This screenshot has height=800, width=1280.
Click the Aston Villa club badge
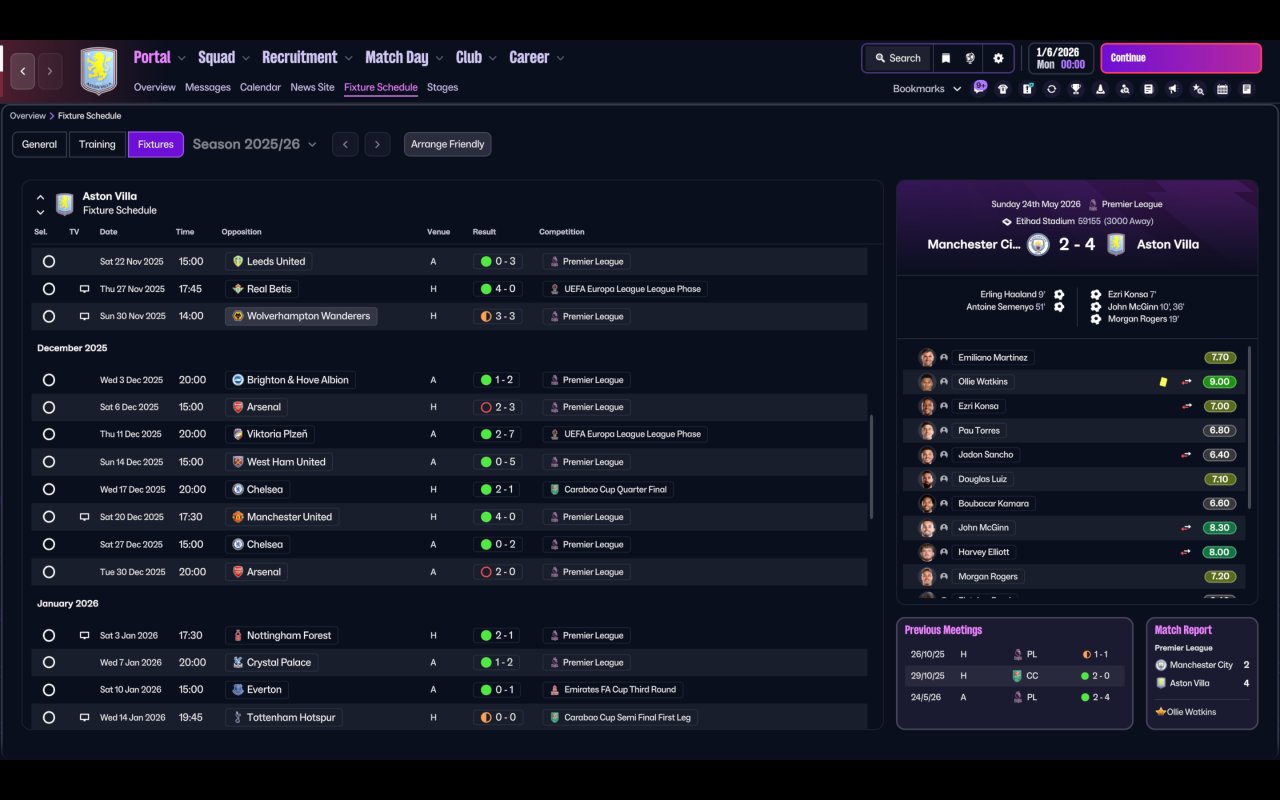click(98, 71)
